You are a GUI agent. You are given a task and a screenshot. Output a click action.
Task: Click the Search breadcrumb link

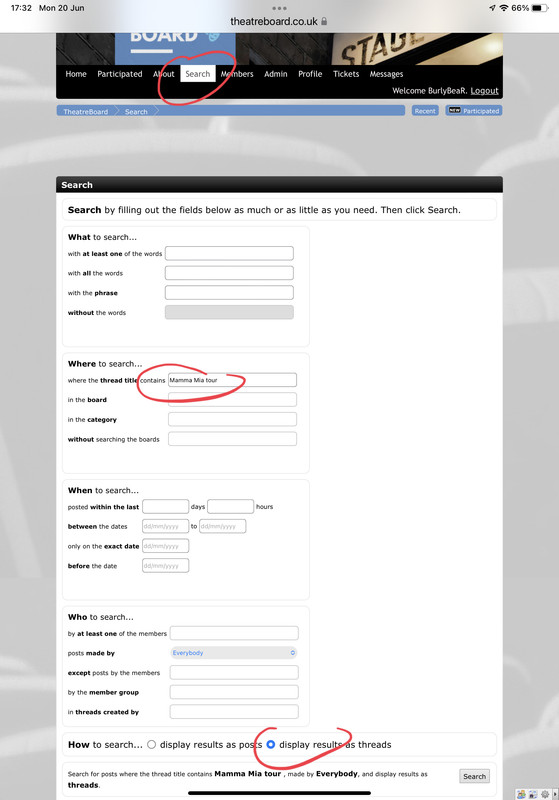pos(136,111)
